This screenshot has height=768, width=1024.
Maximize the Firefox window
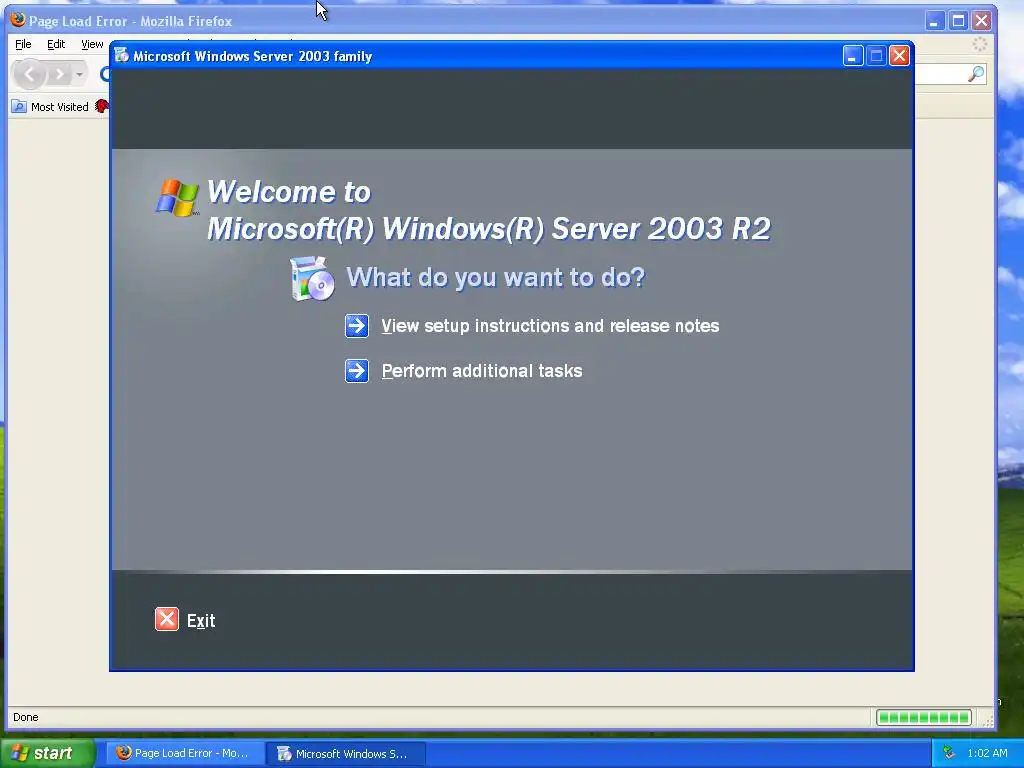tap(958, 21)
